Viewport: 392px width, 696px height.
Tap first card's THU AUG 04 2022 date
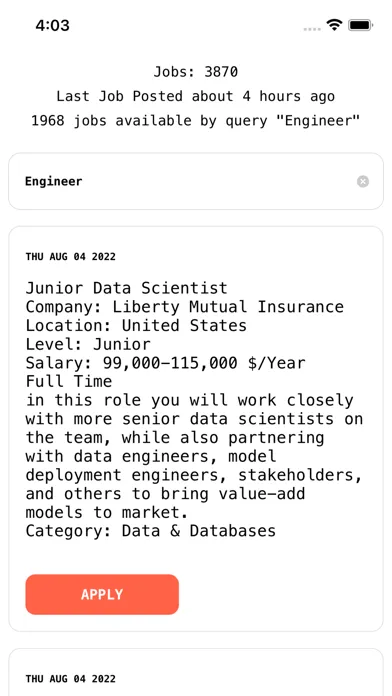(x=71, y=257)
